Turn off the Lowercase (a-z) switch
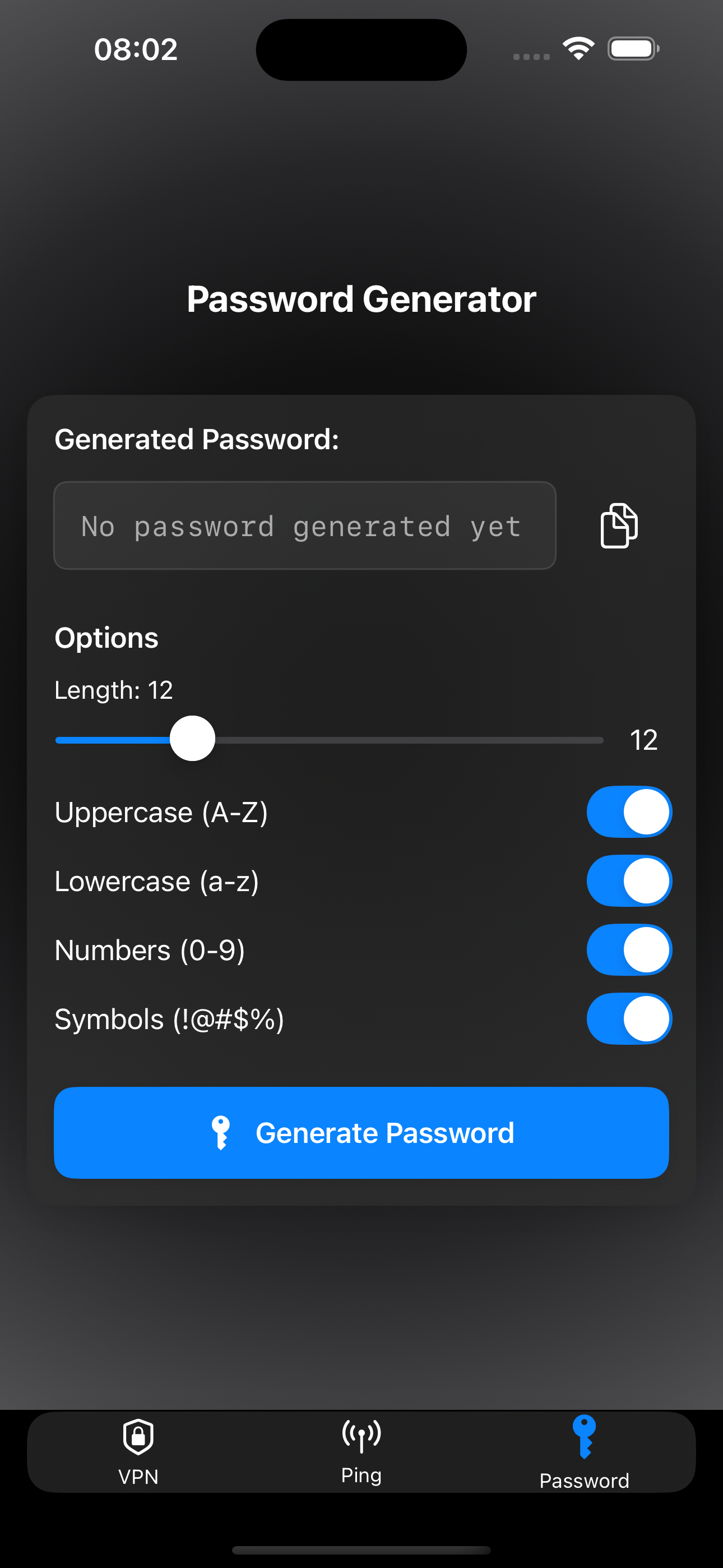 (x=629, y=881)
